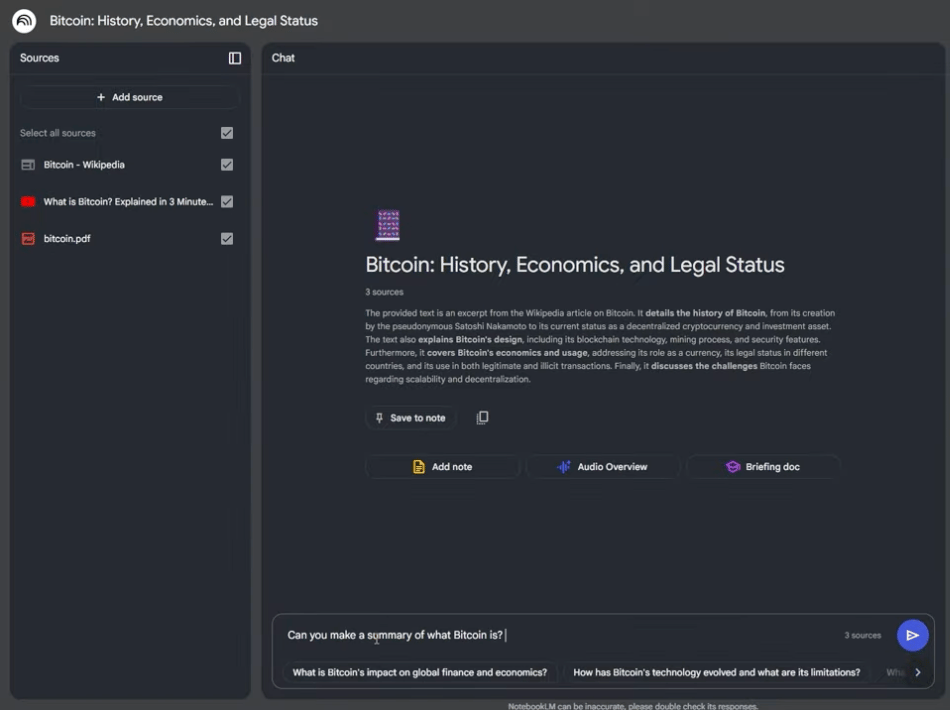Select the global finance and economics suggestion

pos(420,672)
